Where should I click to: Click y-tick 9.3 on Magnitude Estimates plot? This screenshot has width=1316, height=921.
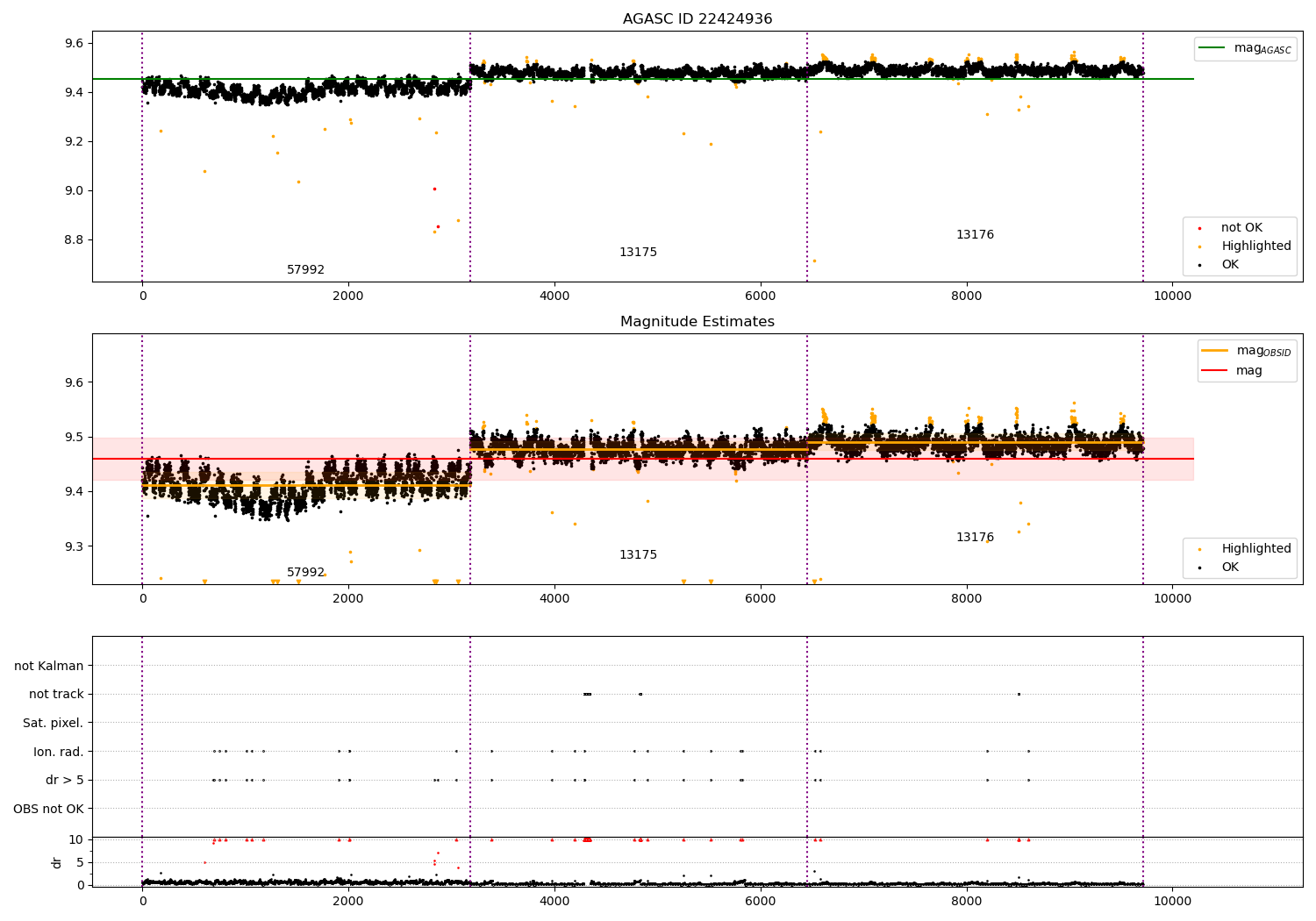(x=75, y=546)
